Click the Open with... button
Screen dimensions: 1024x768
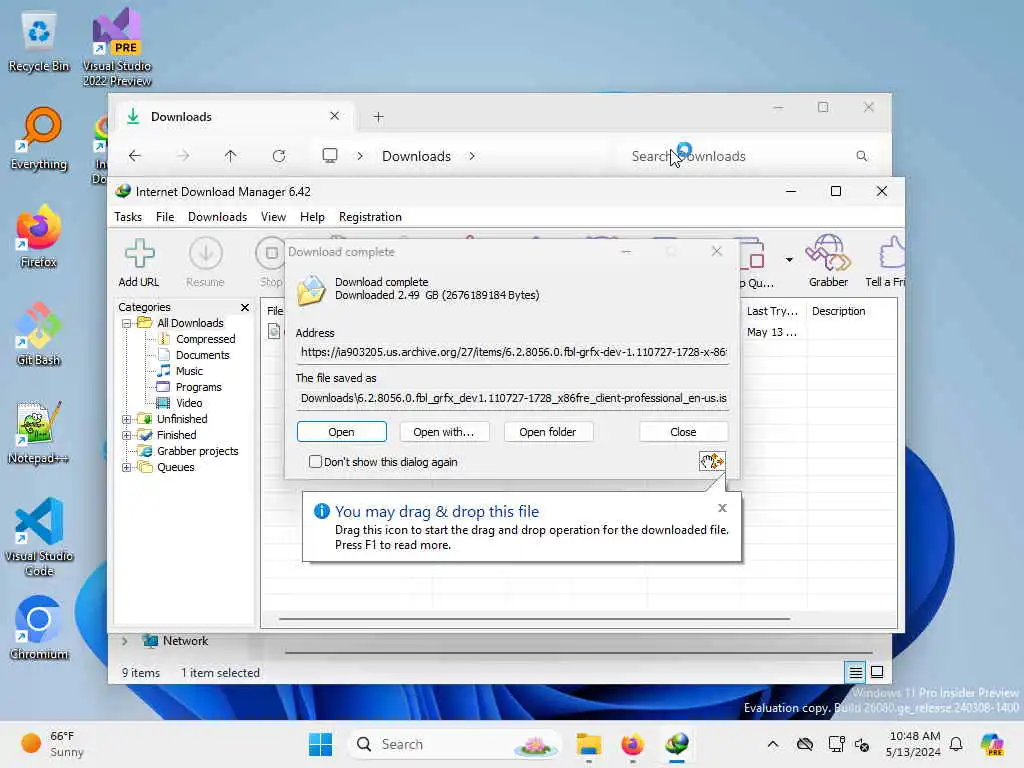[443, 432]
